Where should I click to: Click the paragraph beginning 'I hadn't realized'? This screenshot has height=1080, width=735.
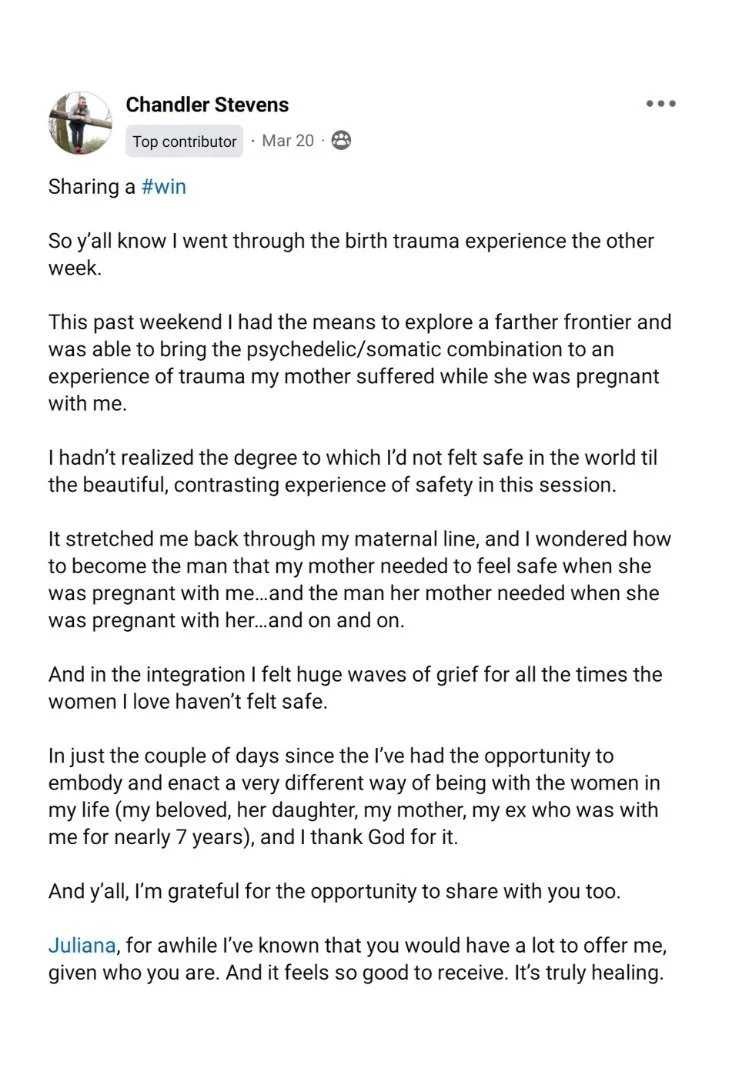click(x=353, y=471)
